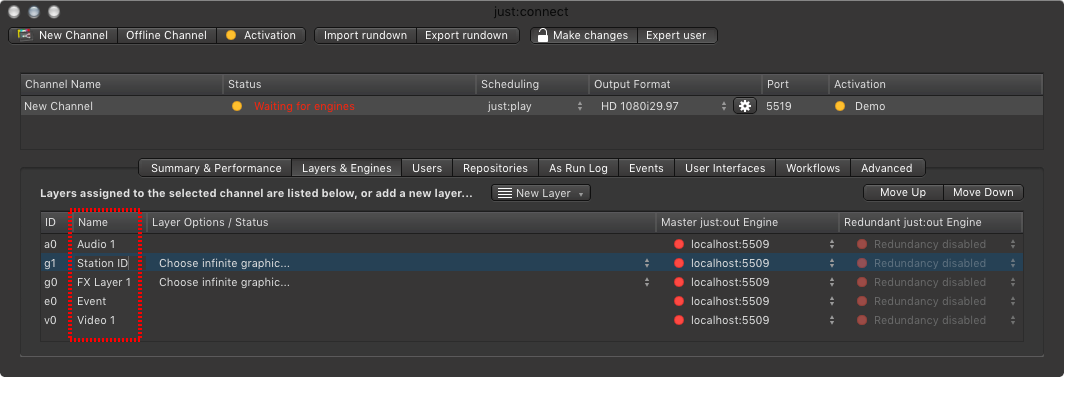The image size is (1084, 397).
Task: Switch to the Layers & Engines tab
Action: (x=347, y=168)
